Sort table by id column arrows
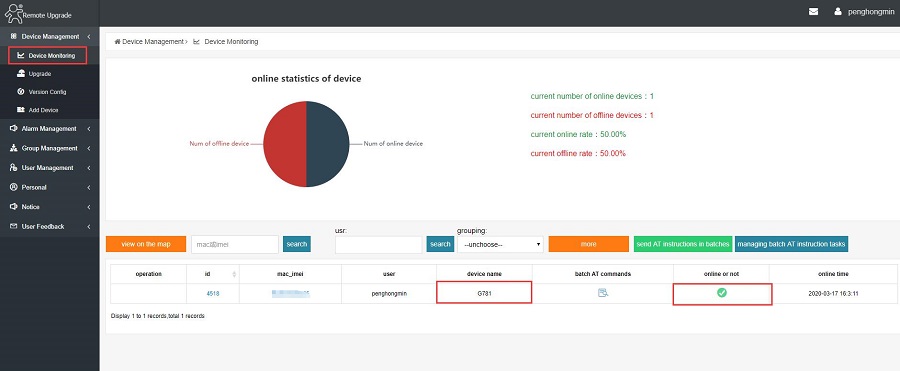Viewport: 900px width, 371px height. [234, 274]
